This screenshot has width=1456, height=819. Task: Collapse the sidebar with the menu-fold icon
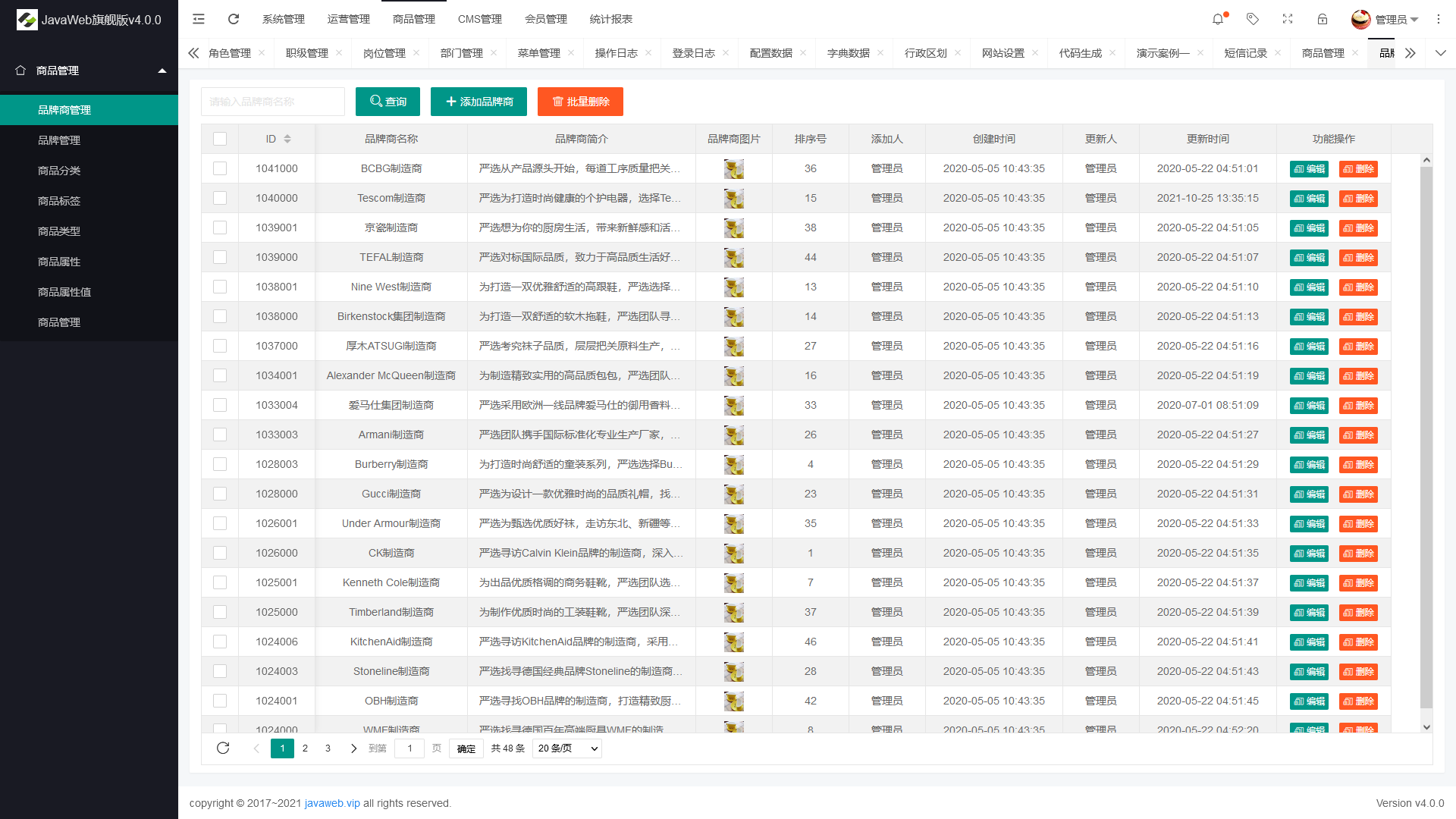(x=199, y=19)
